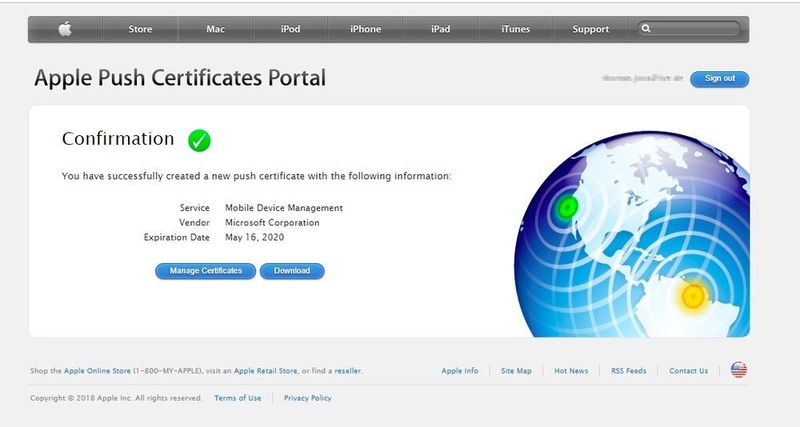Open the Terms of Use link
Screen dimensions: 800x427
pos(237,398)
